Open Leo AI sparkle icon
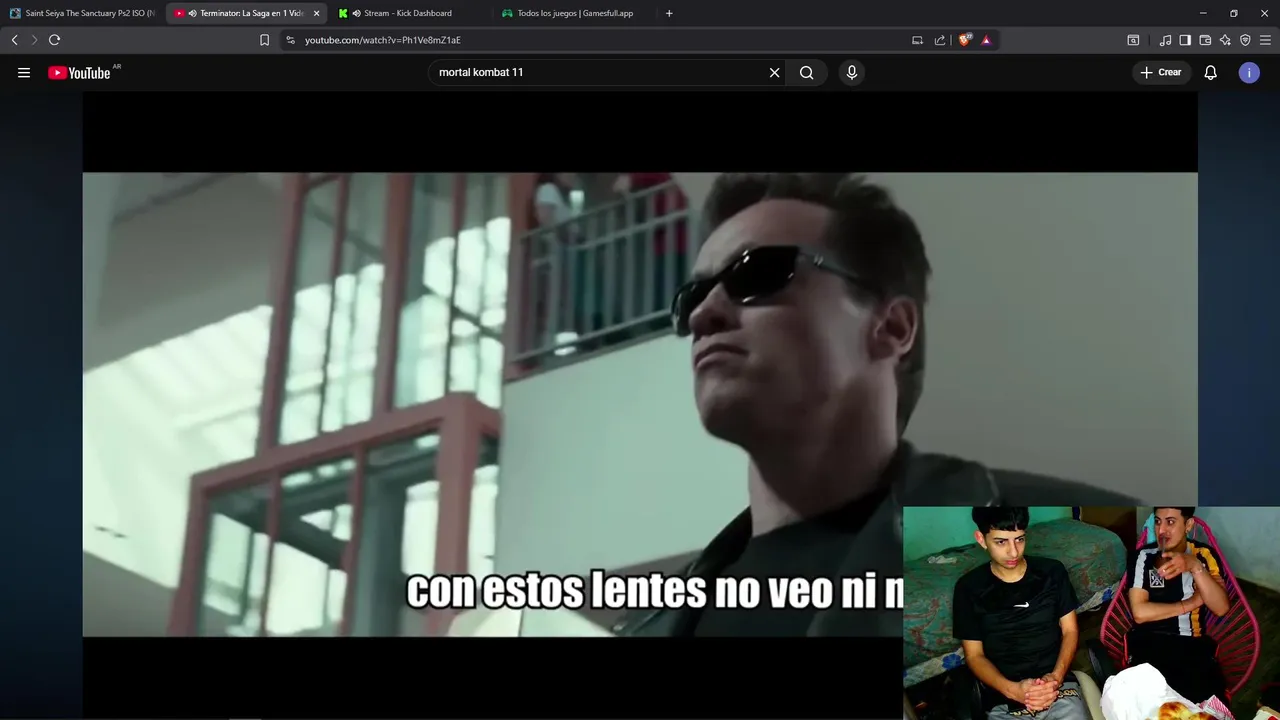1280x720 pixels. tap(1225, 40)
